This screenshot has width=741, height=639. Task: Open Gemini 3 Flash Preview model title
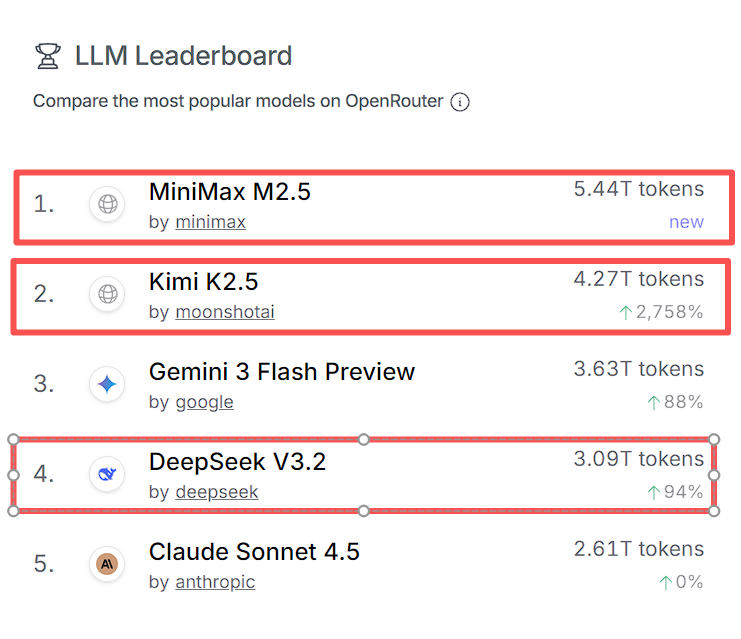(282, 372)
